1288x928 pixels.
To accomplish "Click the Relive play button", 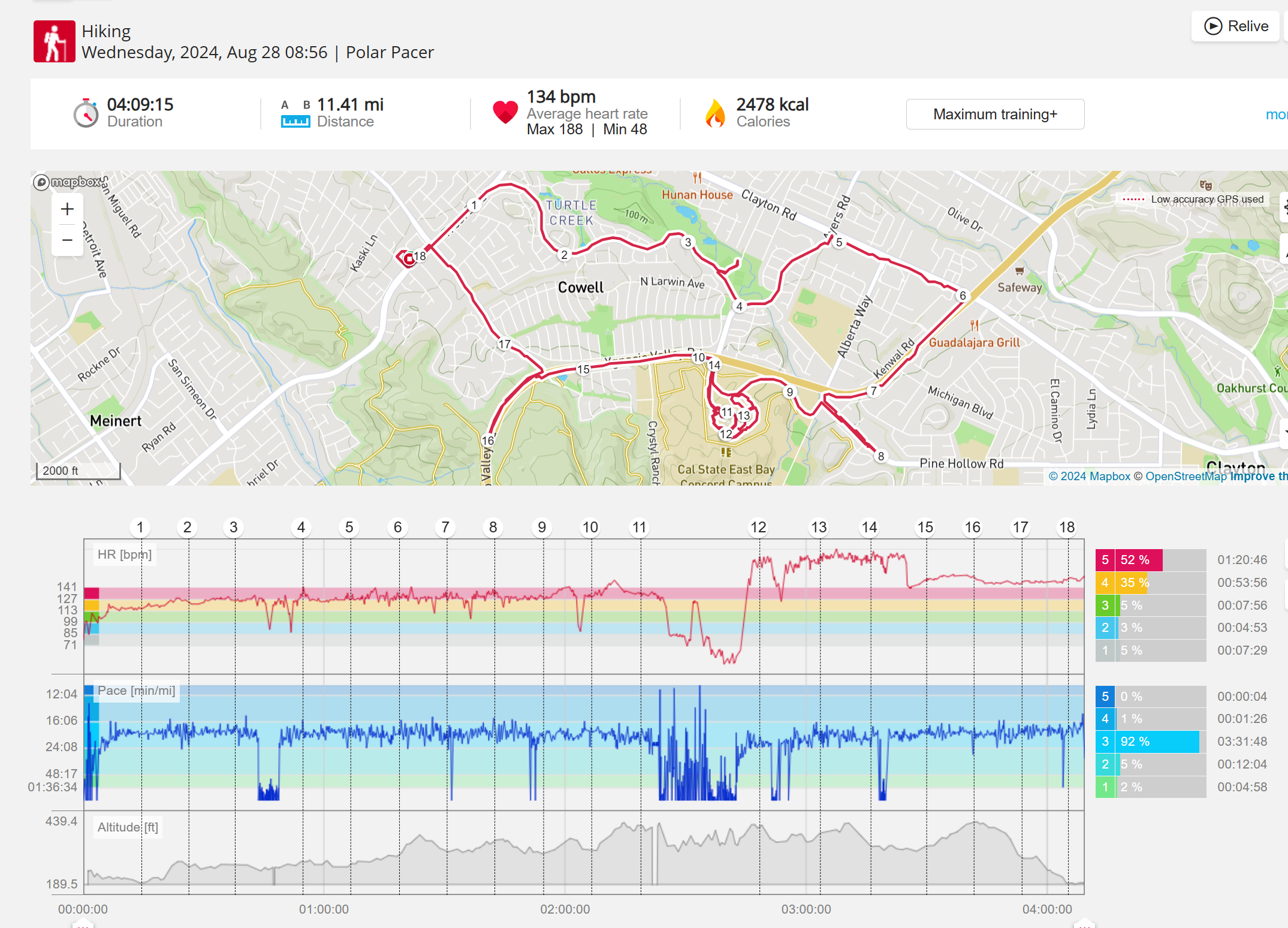I will pos(1235,26).
